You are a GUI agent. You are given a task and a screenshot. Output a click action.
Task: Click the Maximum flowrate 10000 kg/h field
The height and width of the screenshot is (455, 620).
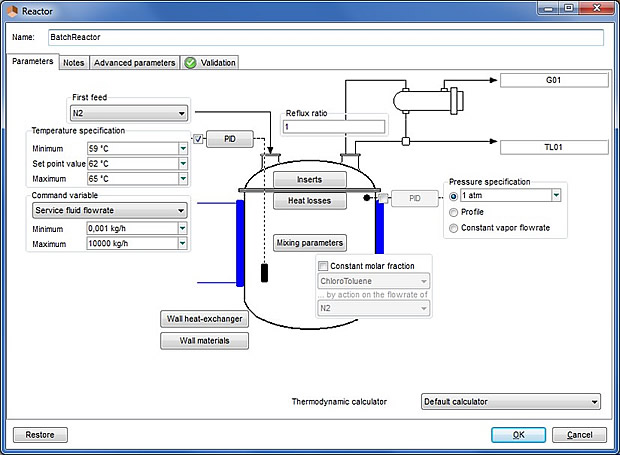[132, 243]
